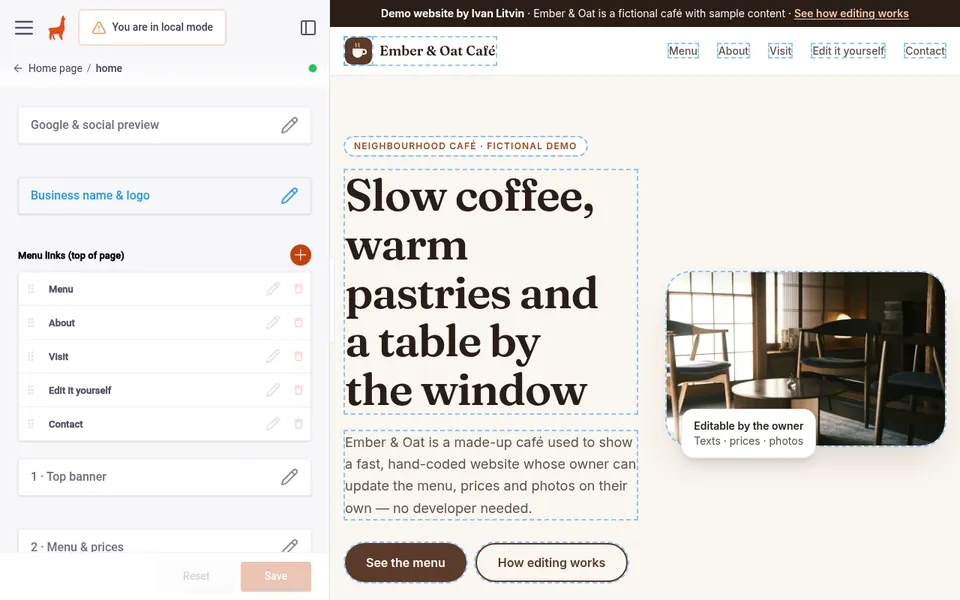Click drag handle of the Contact row

click(x=31, y=424)
